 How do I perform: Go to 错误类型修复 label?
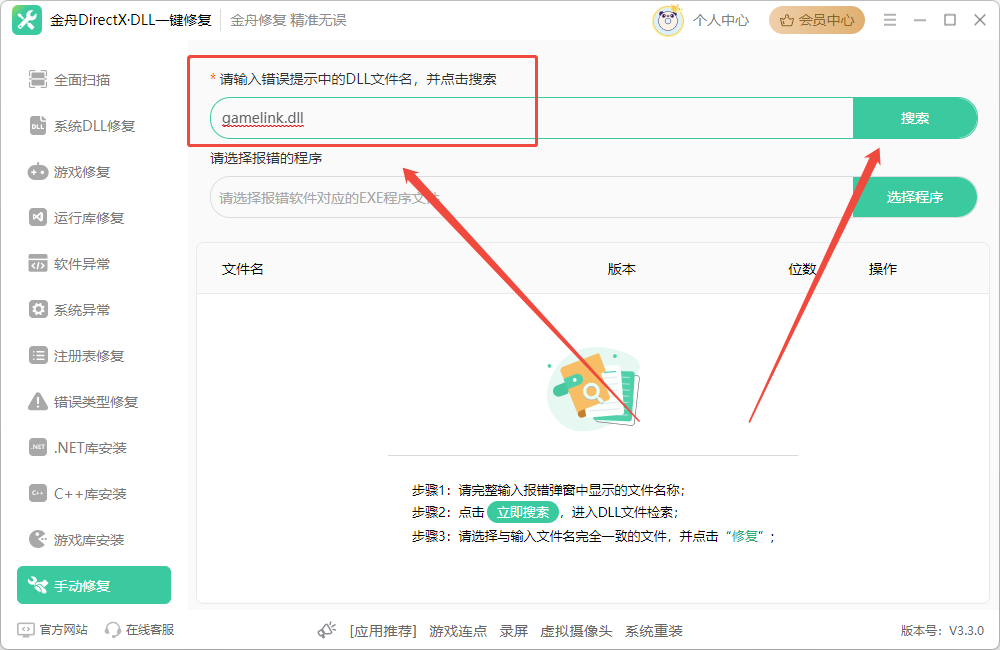96,402
